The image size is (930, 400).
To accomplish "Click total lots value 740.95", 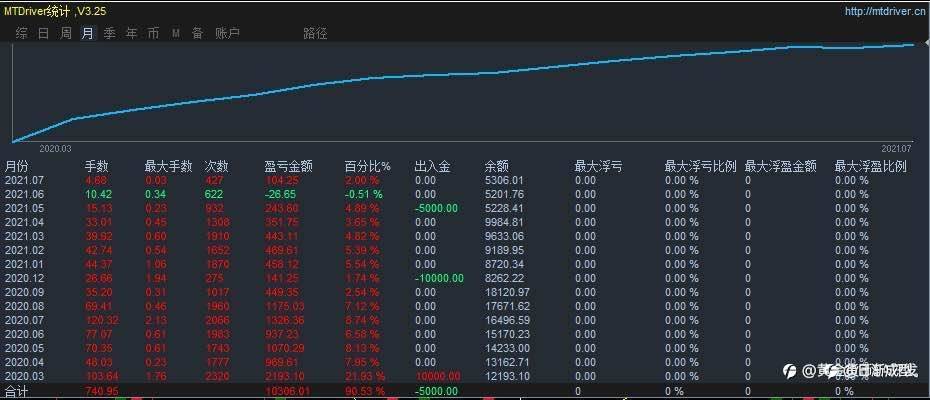I will 101,392.
